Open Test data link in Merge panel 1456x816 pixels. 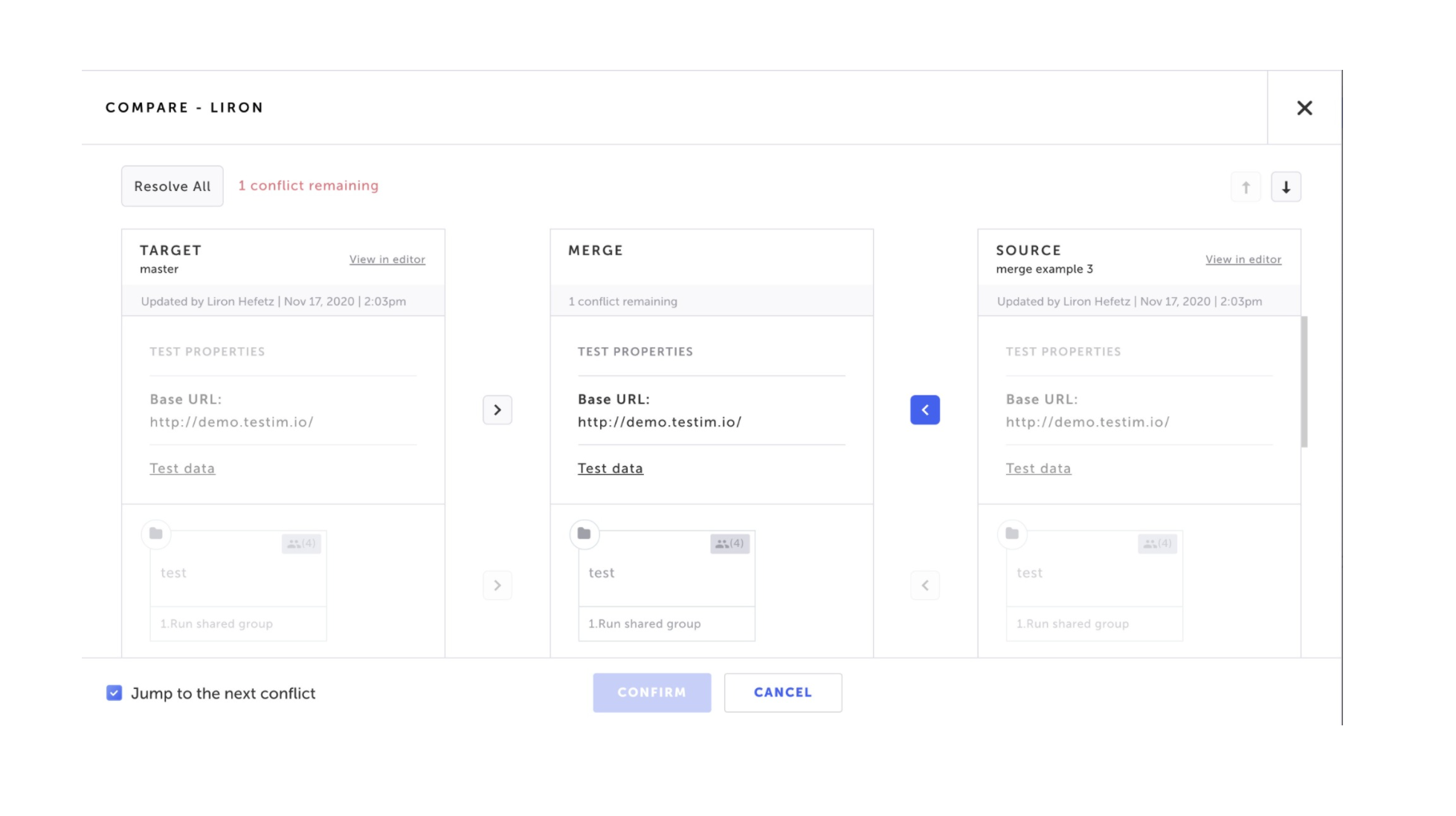point(611,468)
